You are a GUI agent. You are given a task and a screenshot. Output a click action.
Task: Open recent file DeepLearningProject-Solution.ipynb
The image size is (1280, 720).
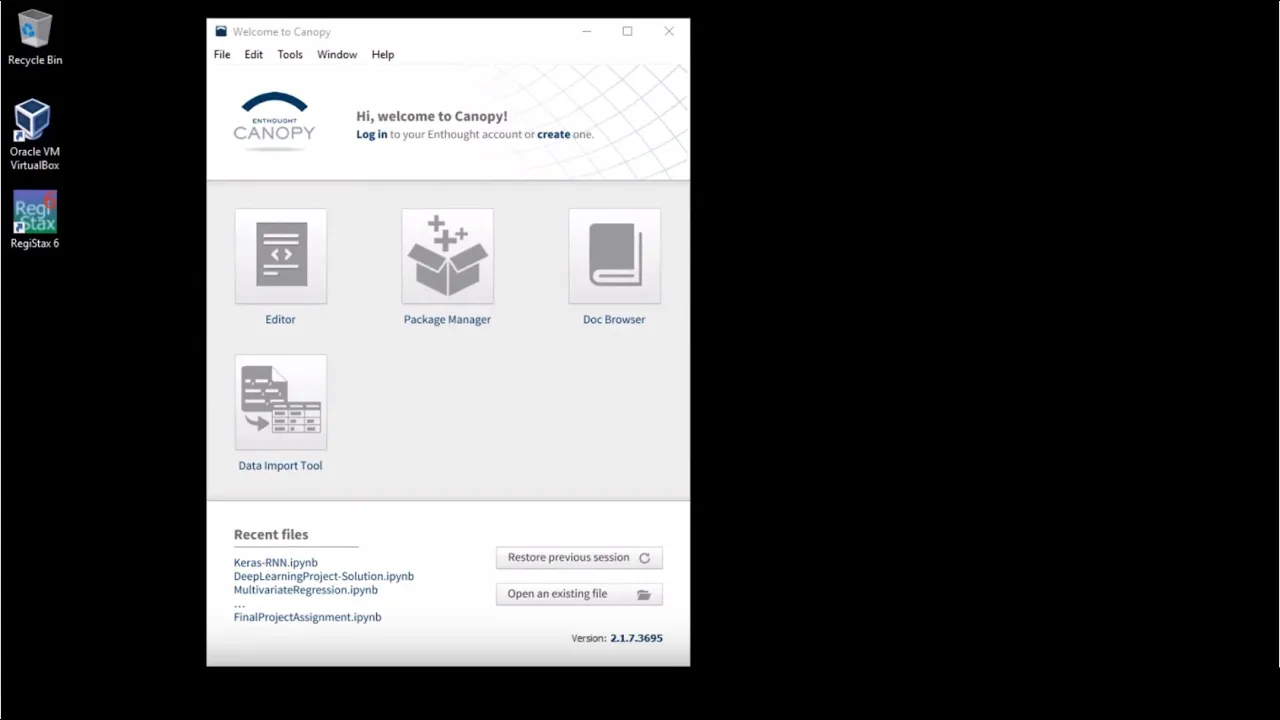[324, 576]
